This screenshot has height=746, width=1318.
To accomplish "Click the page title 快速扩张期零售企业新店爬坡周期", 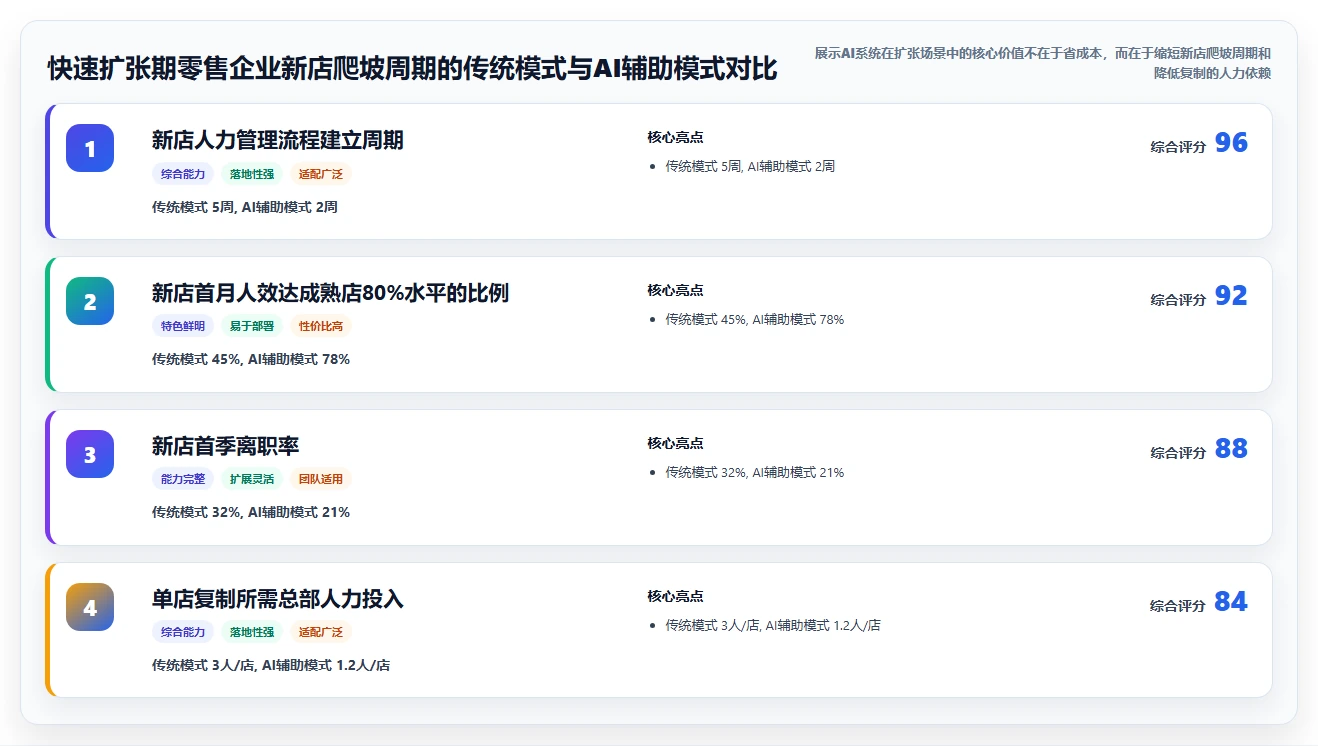I will [412, 69].
